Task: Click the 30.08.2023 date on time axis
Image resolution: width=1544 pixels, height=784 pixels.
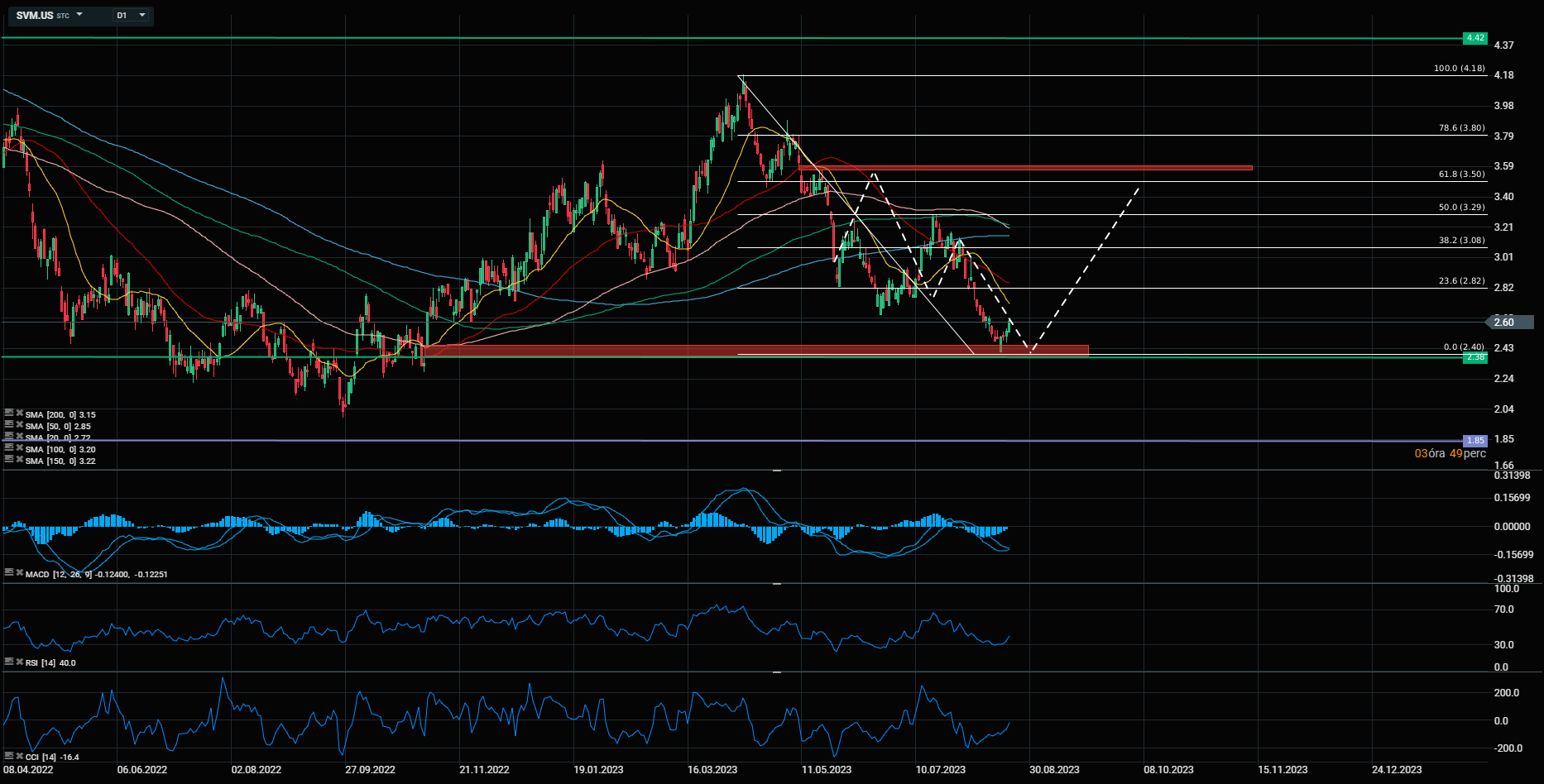Action: tap(1054, 770)
